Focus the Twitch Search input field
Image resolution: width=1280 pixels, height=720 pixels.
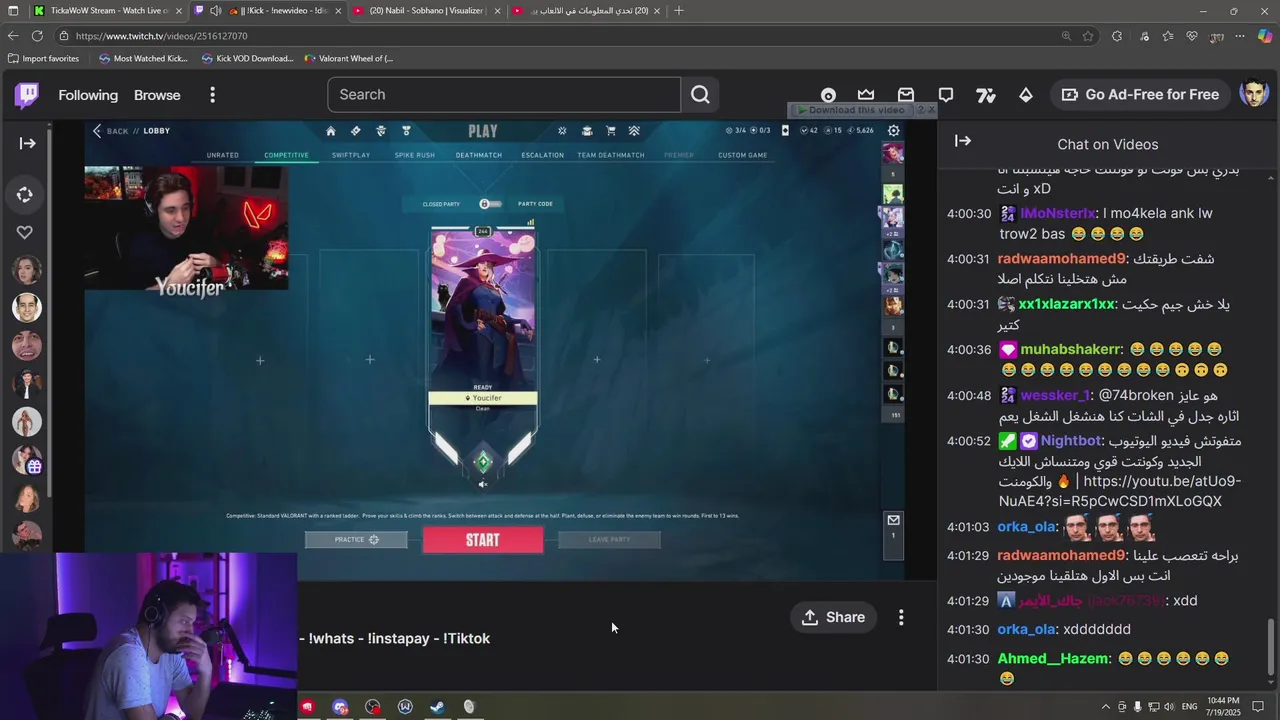click(503, 95)
